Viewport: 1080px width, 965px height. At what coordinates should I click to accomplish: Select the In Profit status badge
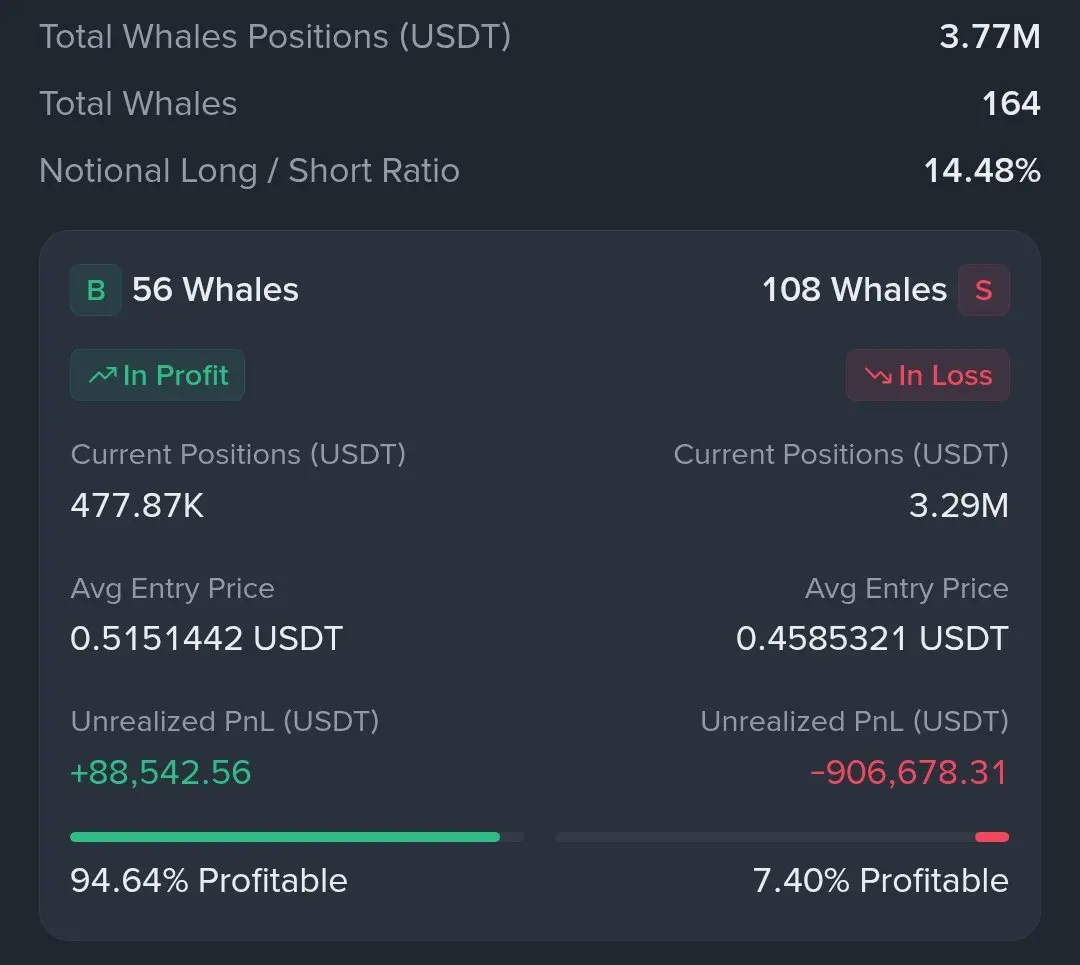[x=158, y=375]
